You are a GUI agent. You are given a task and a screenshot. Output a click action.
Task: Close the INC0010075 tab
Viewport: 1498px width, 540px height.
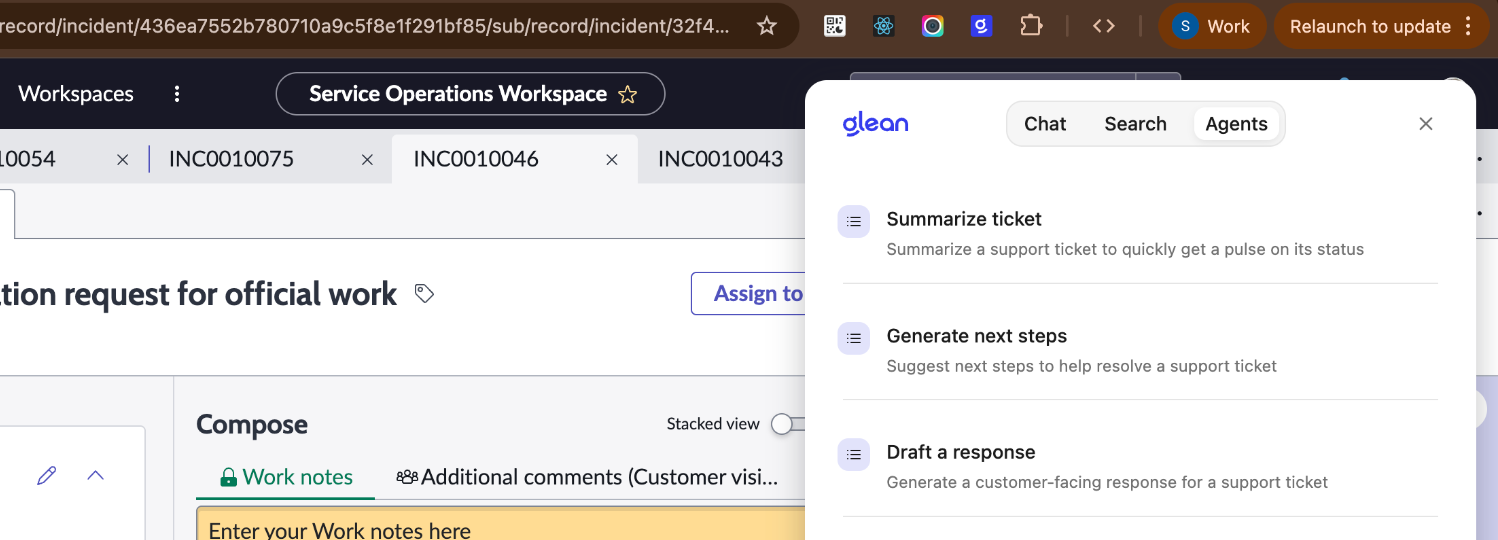367,160
